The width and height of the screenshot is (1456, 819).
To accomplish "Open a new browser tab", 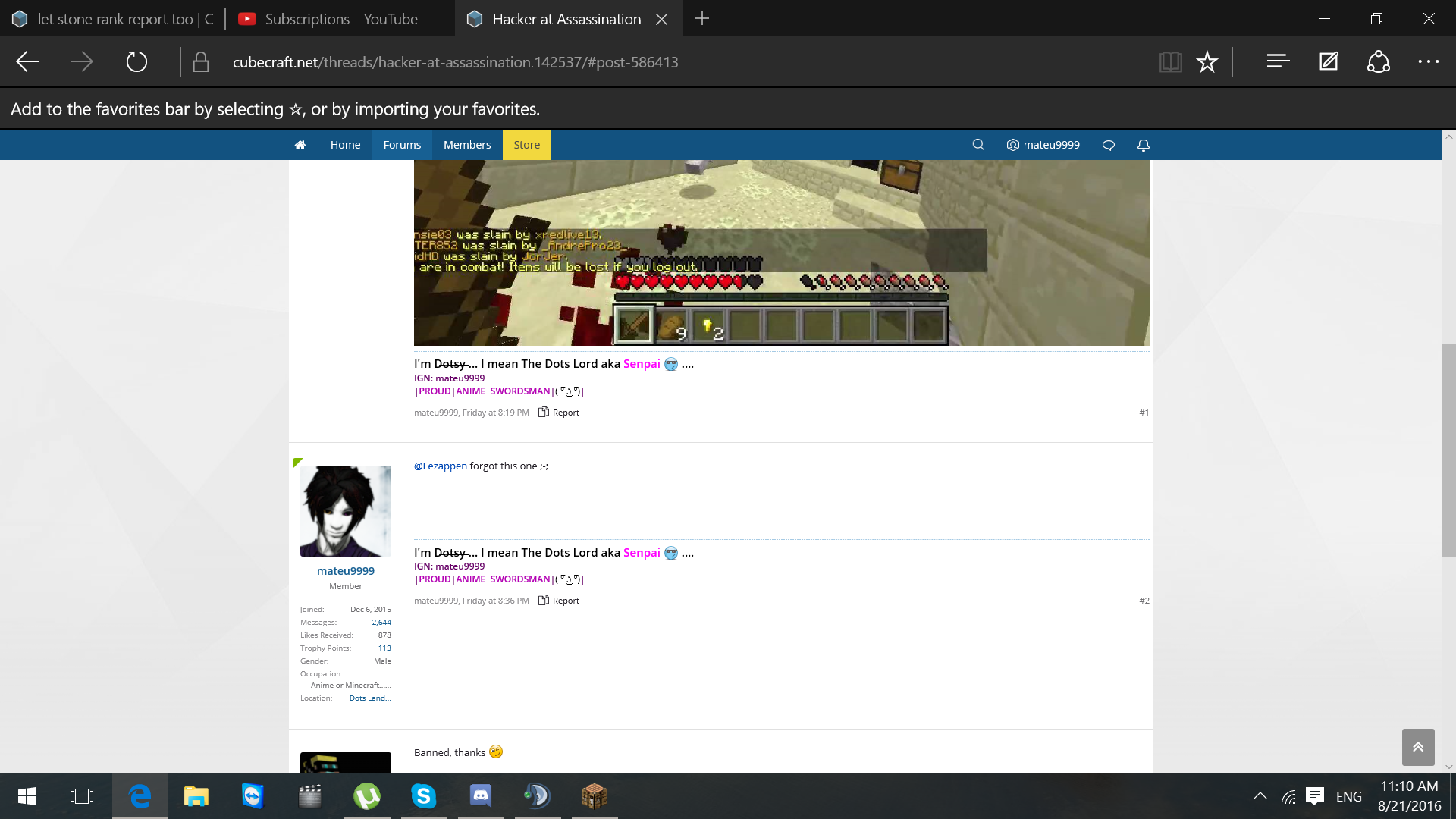I will 702,18.
